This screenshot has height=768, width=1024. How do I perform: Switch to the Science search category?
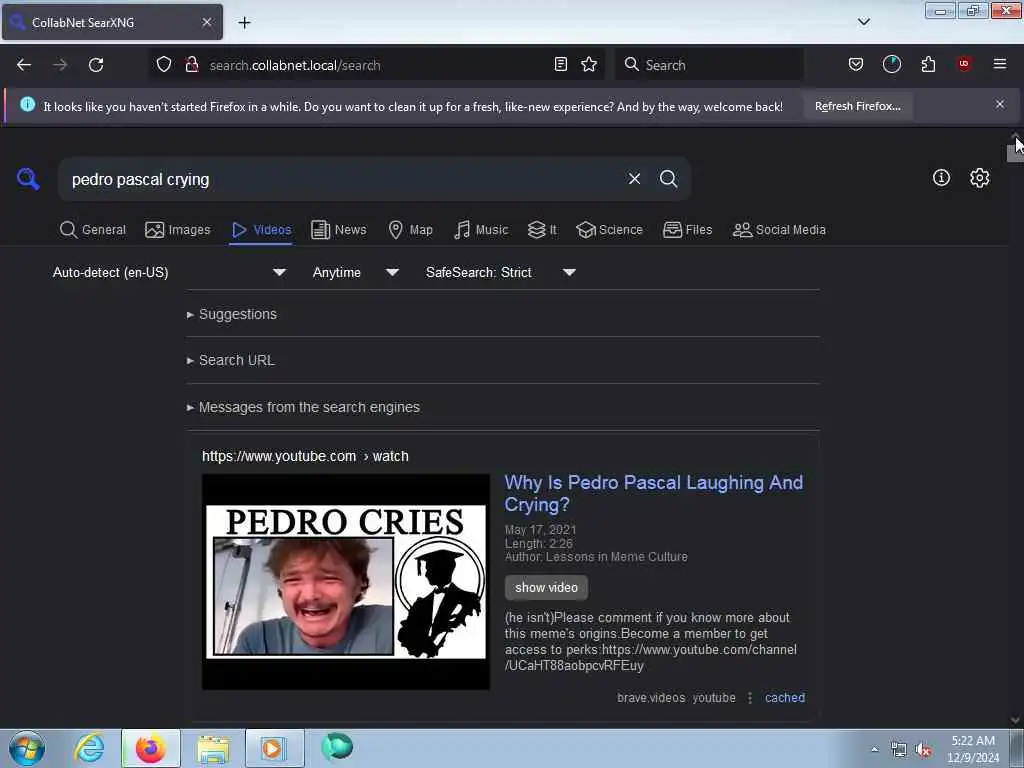609,230
